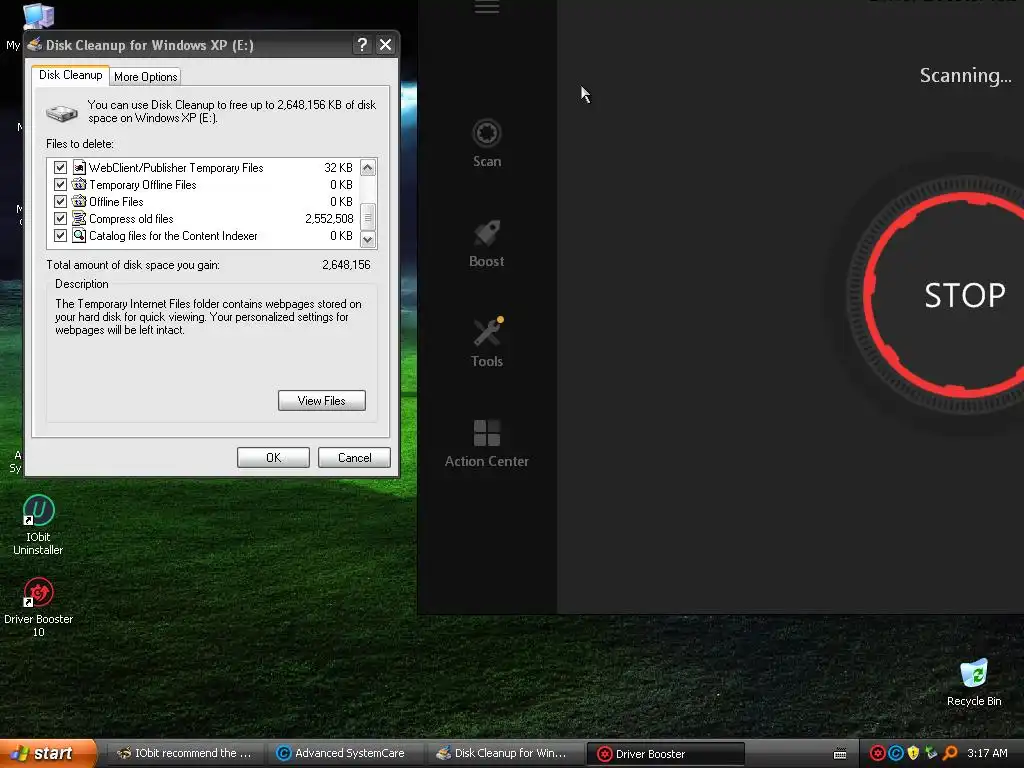This screenshot has height=768, width=1024.
Task: Uncheck Temporary Offline Files checkbox
Action: pyautogui.click(x=60, y=184)
